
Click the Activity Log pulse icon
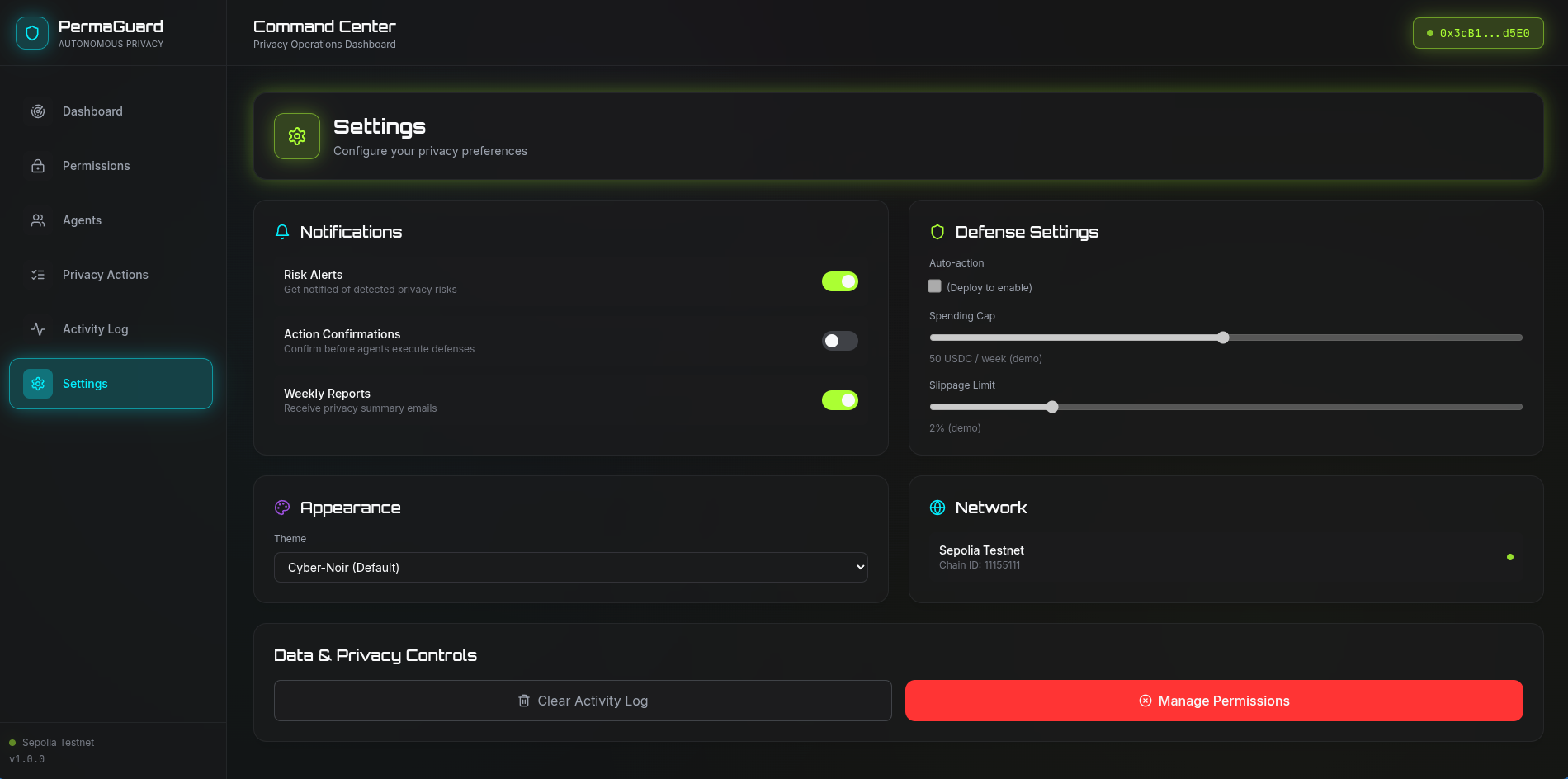click(x=38, y=329)
